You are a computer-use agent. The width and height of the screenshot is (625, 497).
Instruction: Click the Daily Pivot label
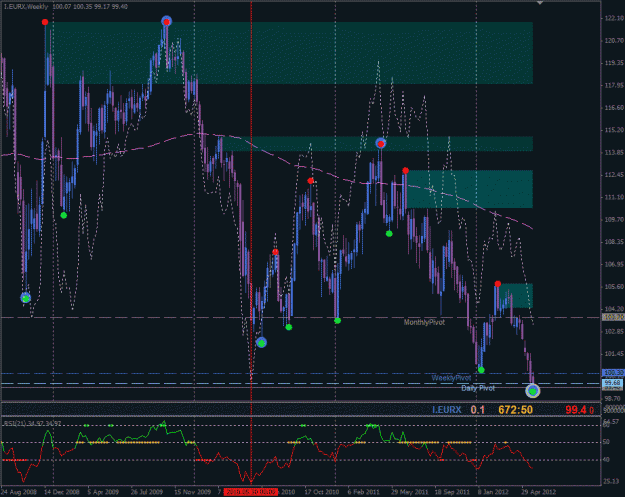pos(478,388)
